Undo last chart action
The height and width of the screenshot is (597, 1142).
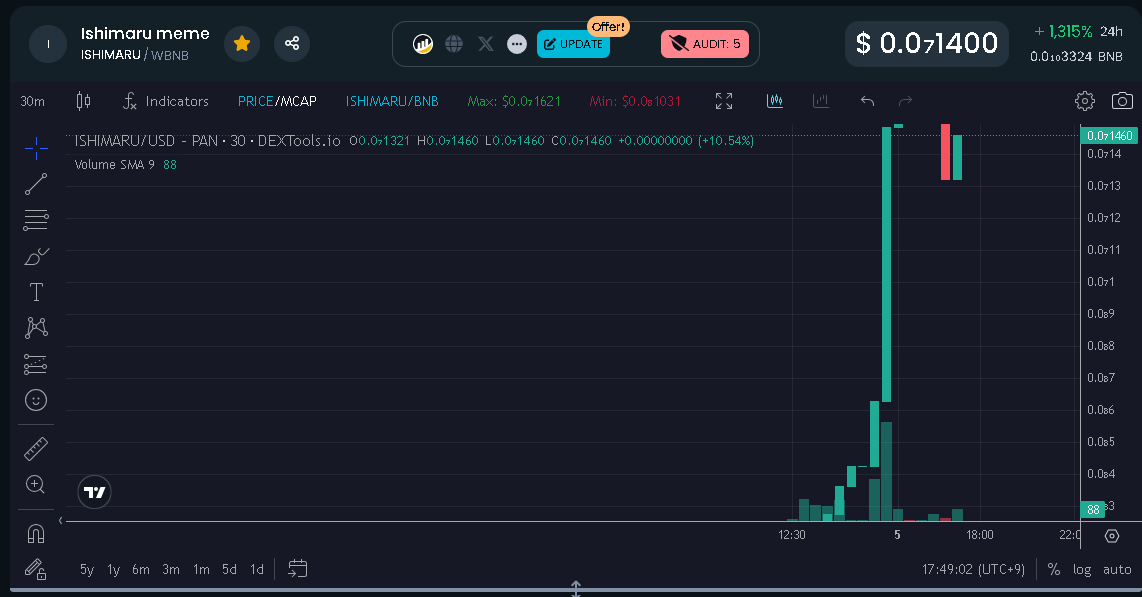click(867, 101)
